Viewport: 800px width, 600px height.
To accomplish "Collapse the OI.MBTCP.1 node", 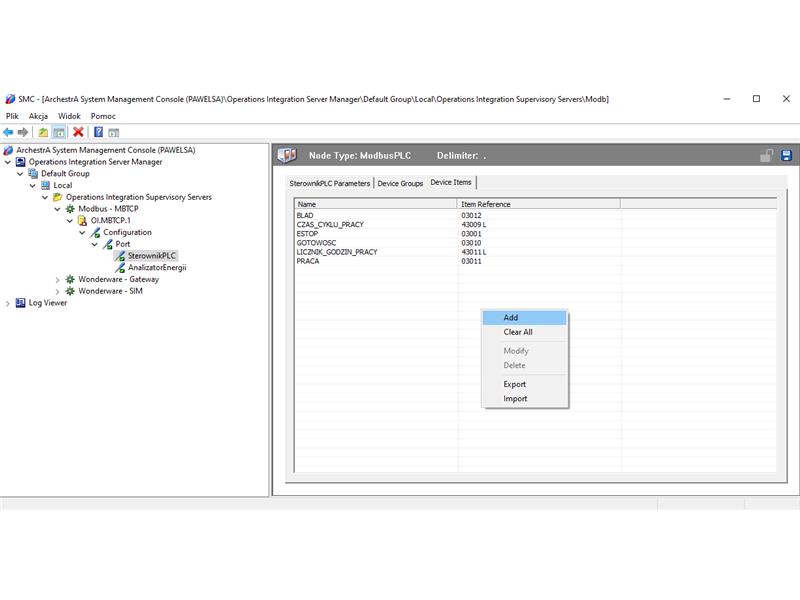I will click(70, 221).
